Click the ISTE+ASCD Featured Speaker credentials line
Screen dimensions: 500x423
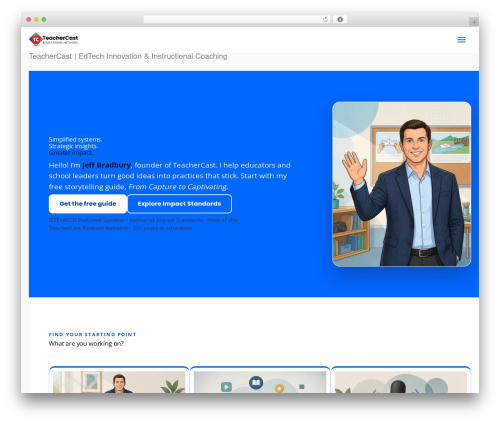(143, 224)
